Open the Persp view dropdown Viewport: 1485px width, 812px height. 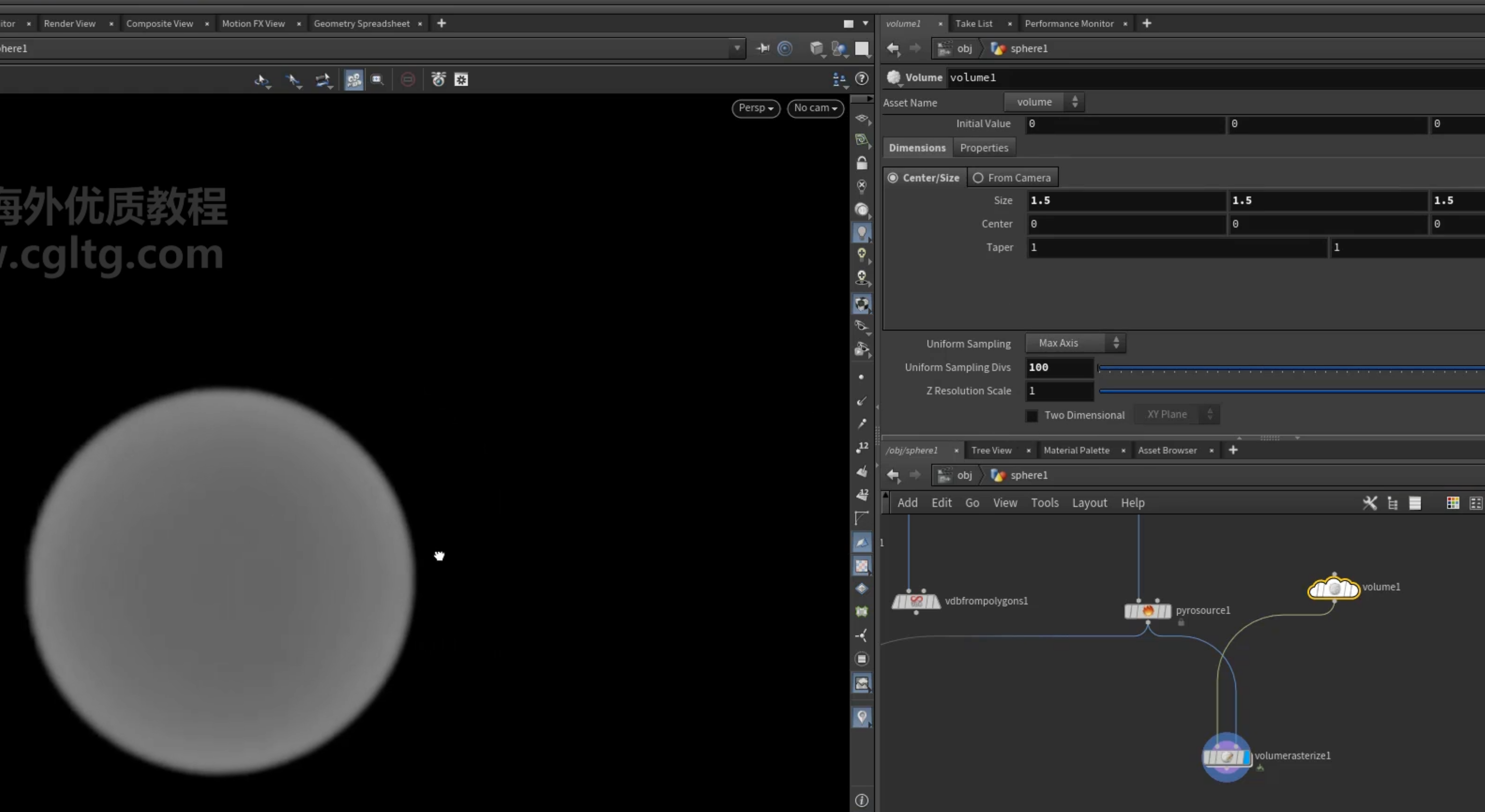point(756,108)
